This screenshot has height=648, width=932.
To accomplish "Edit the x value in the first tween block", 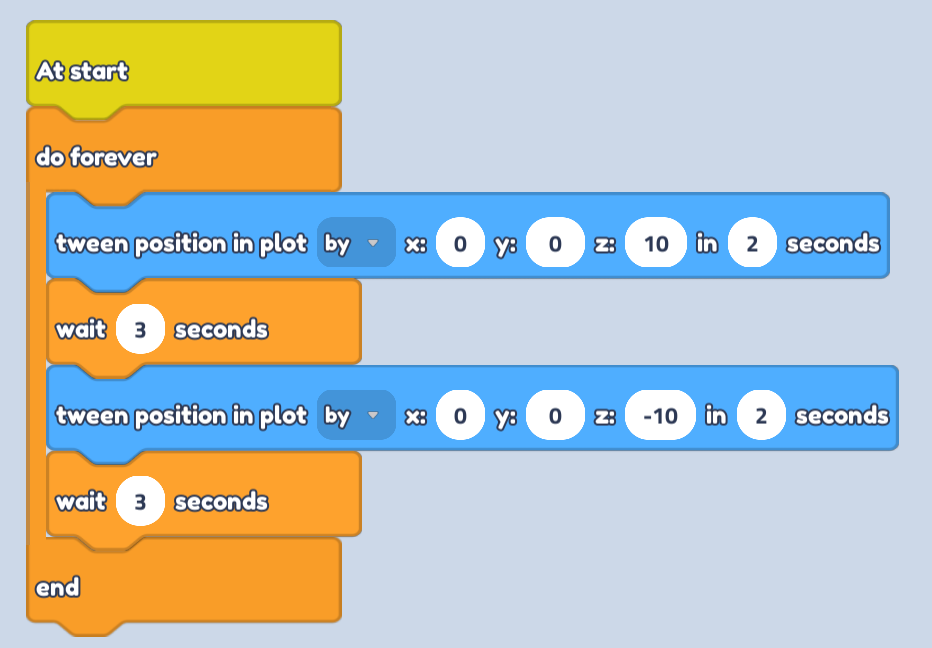I will [460, 243].
